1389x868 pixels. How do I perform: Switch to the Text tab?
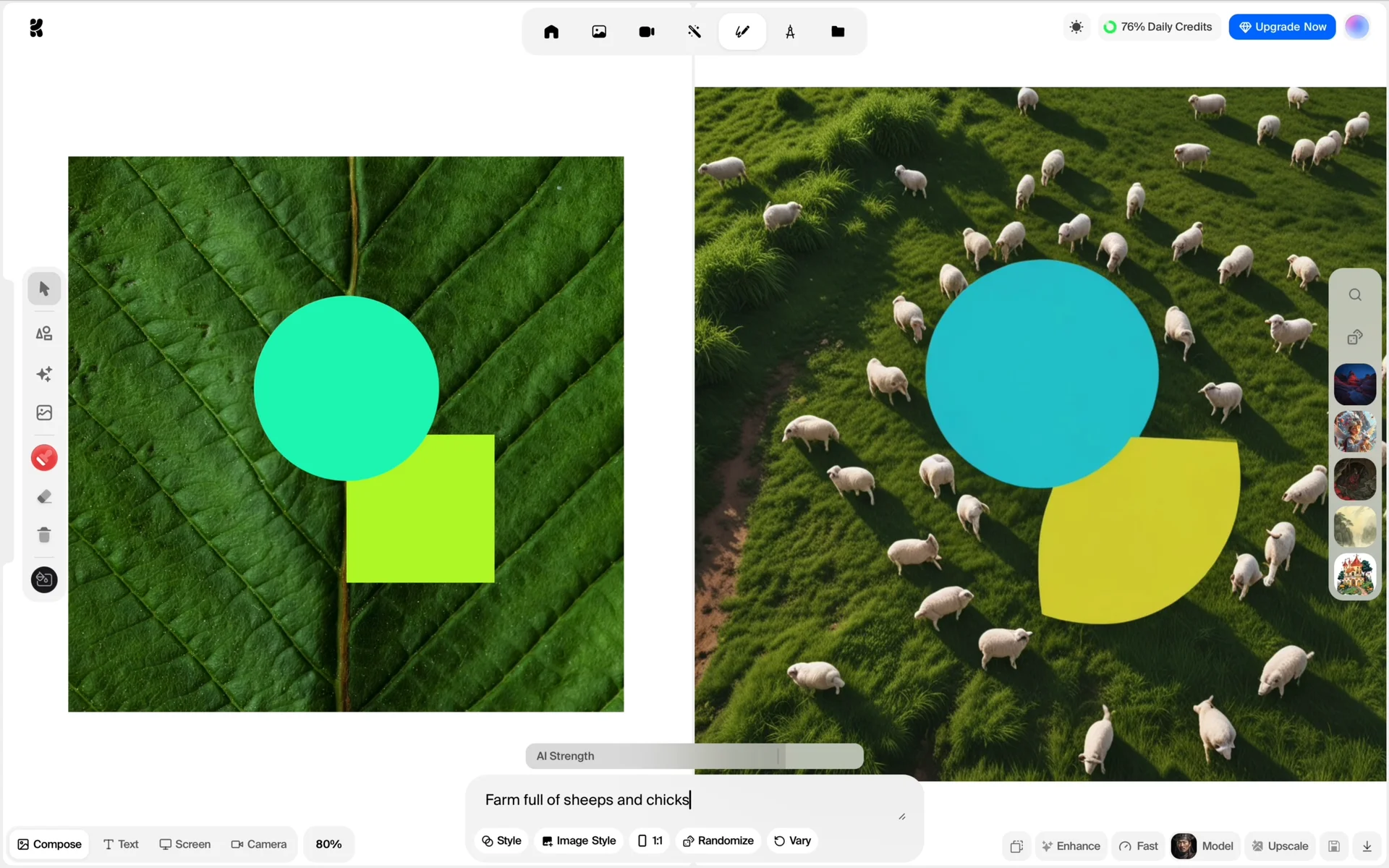pos(121,844)
